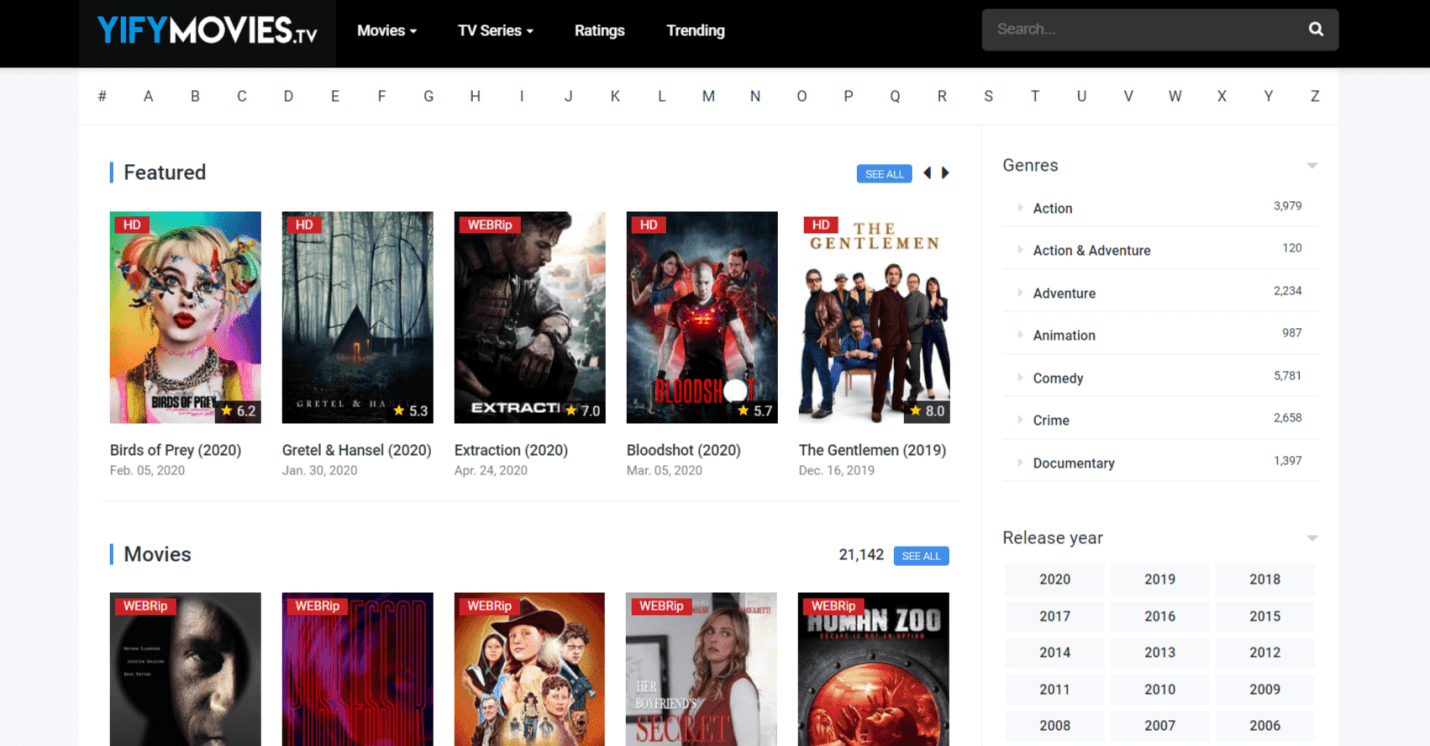Go to the Ratings page
This screenshot has width=1430, height=746.
pos(599,30)
